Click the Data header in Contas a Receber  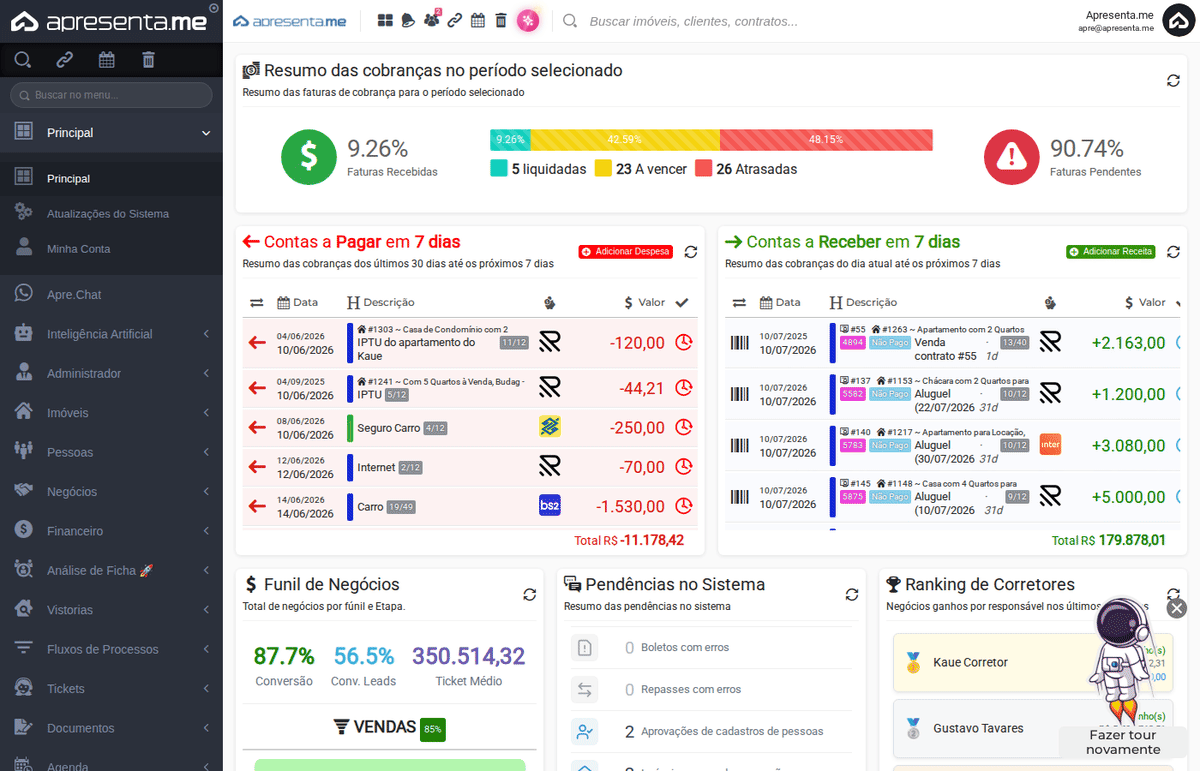tap(780, 302)
